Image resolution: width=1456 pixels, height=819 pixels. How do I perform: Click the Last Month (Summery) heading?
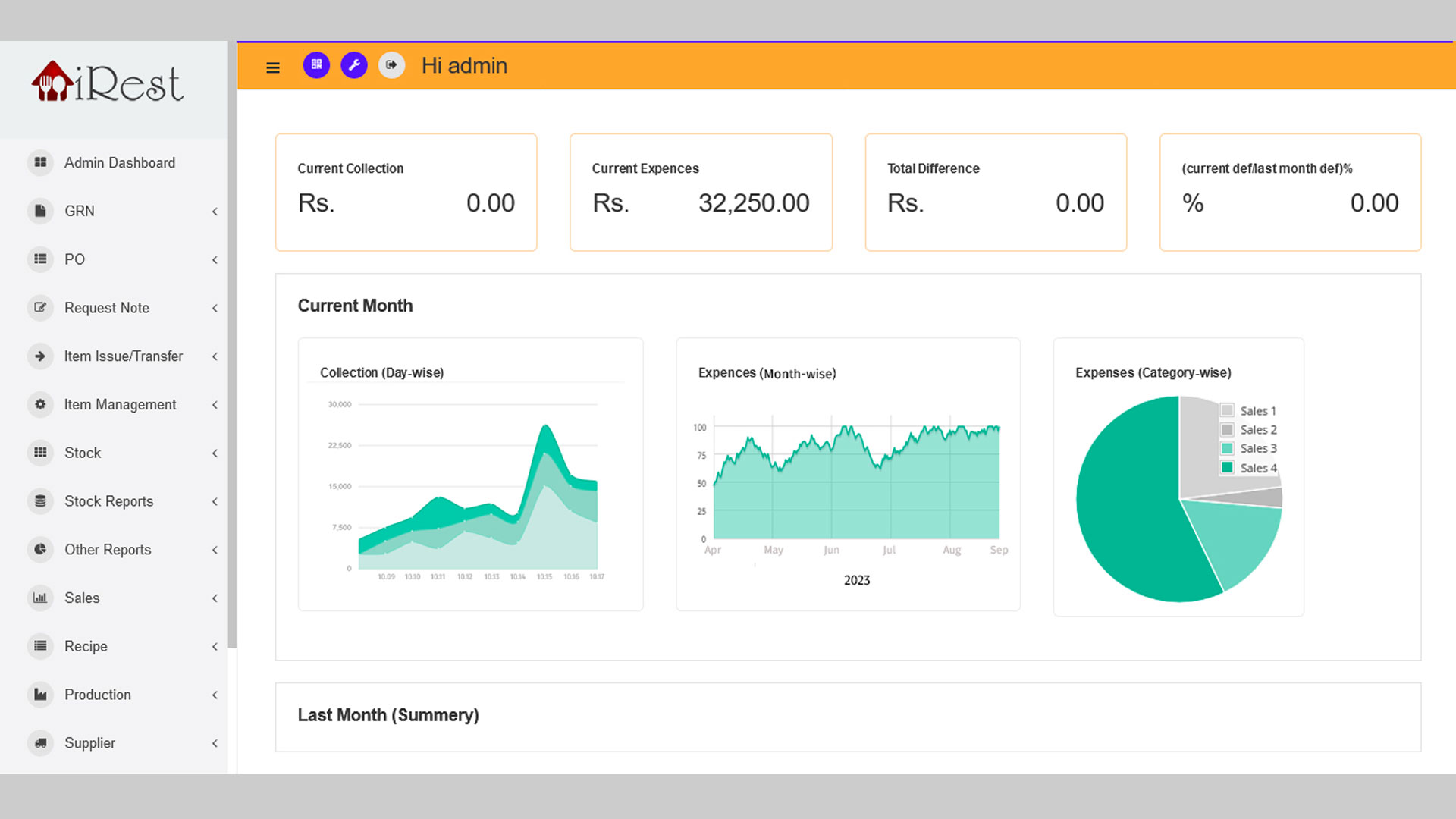coord(388,715)
